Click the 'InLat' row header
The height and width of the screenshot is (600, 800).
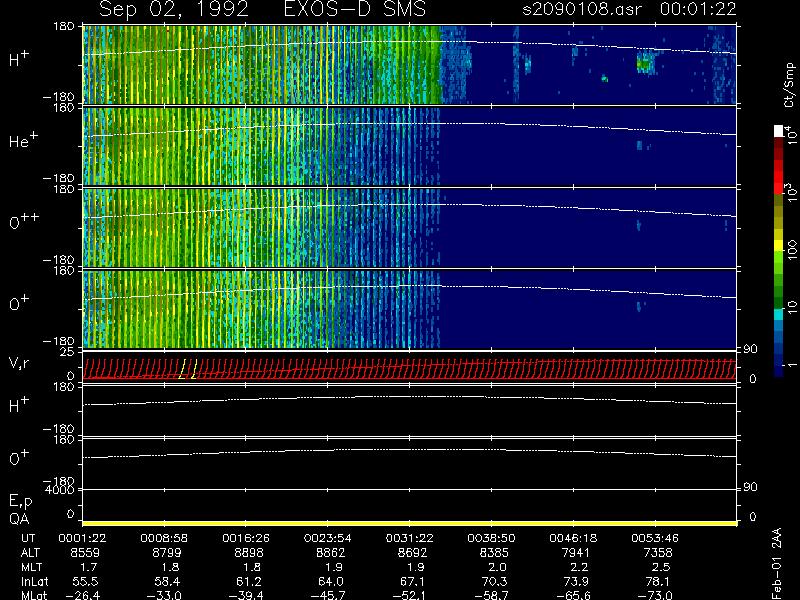[x=34, y=581]
